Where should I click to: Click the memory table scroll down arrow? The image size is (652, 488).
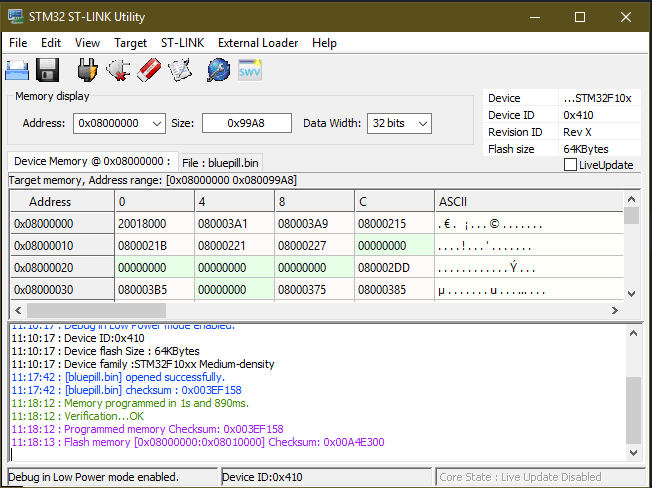[631, 293]
